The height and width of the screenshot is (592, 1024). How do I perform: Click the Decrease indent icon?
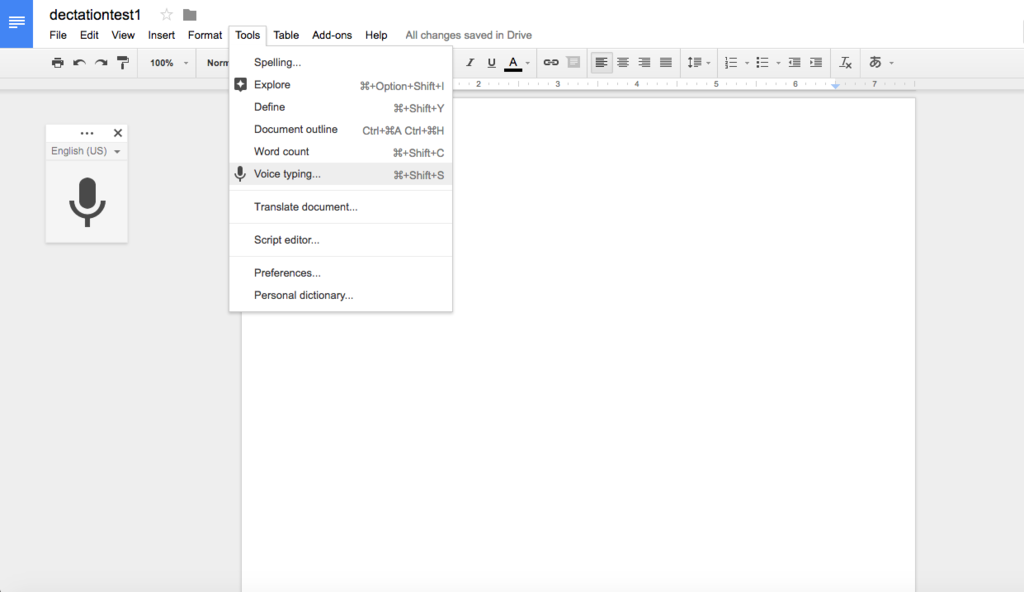point(794,63)
